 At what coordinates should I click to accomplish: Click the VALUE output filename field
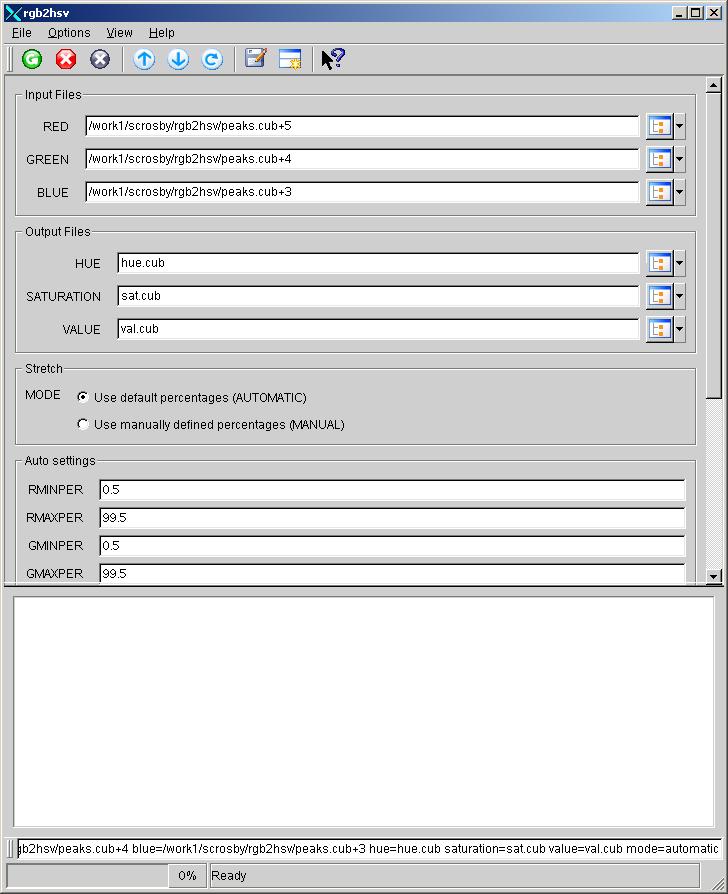coord(377,329)
